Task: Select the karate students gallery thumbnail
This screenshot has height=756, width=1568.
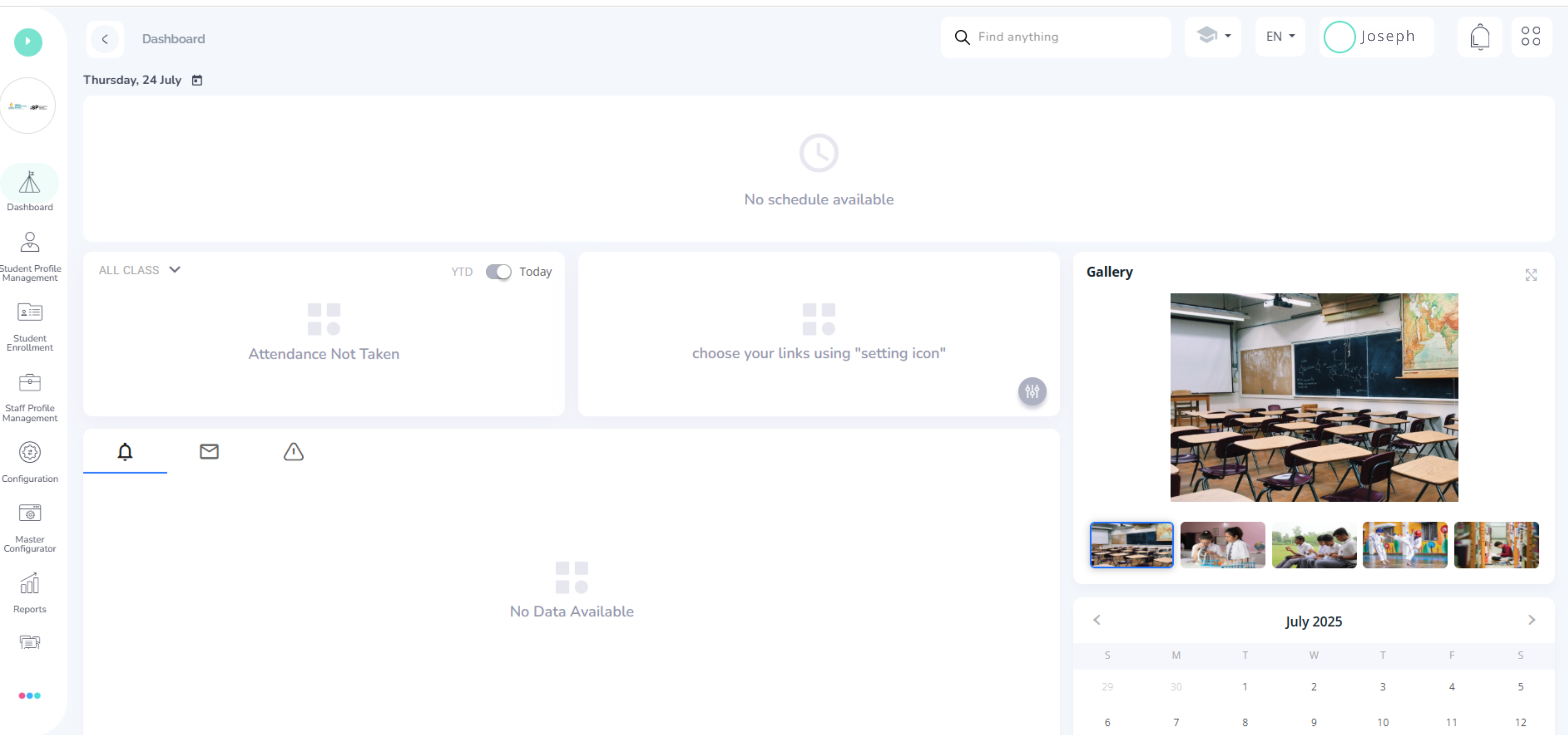Action: [1404, 545]
